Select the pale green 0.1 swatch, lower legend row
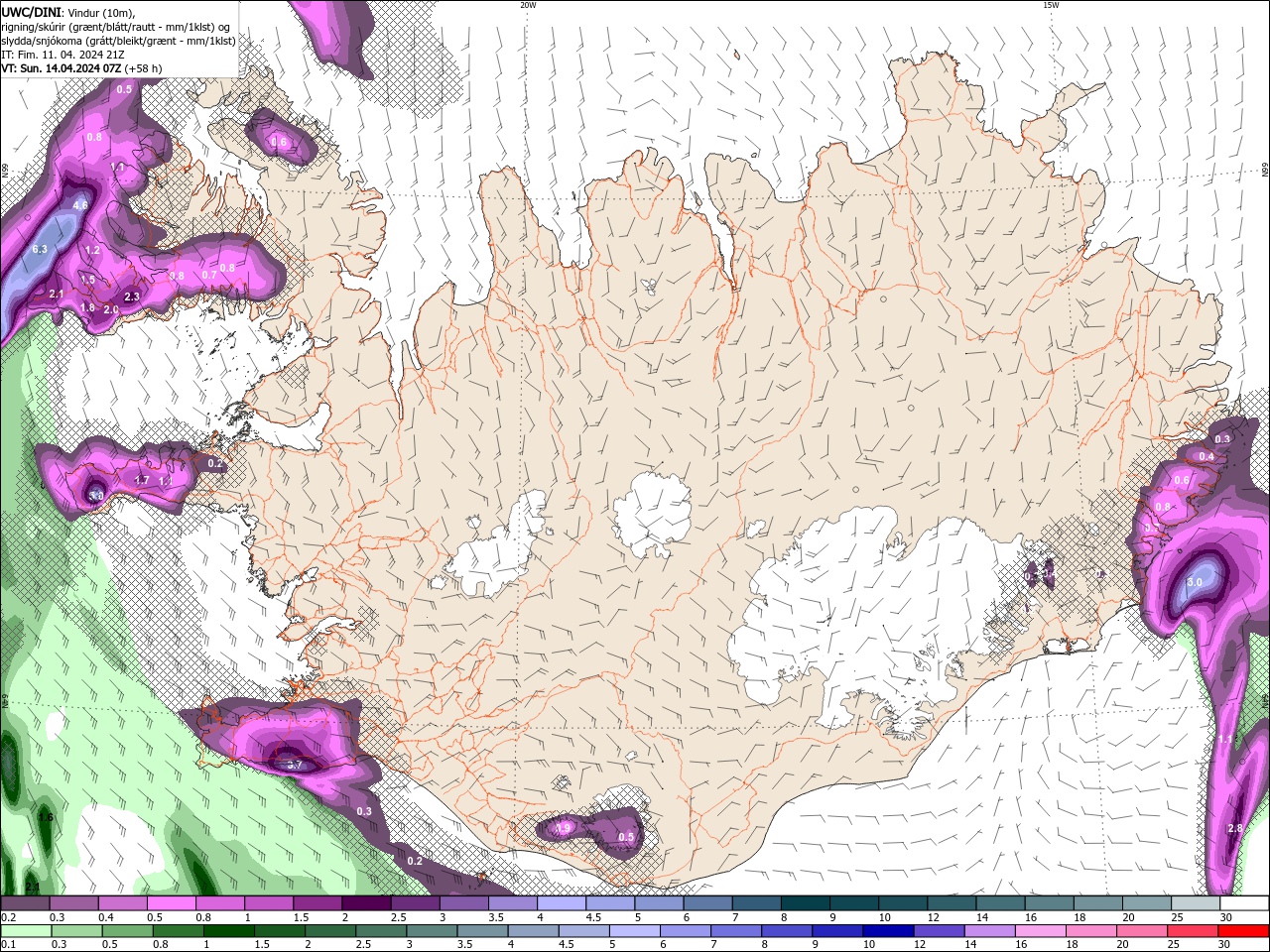 pyautogui.click(x=27, y=931)
